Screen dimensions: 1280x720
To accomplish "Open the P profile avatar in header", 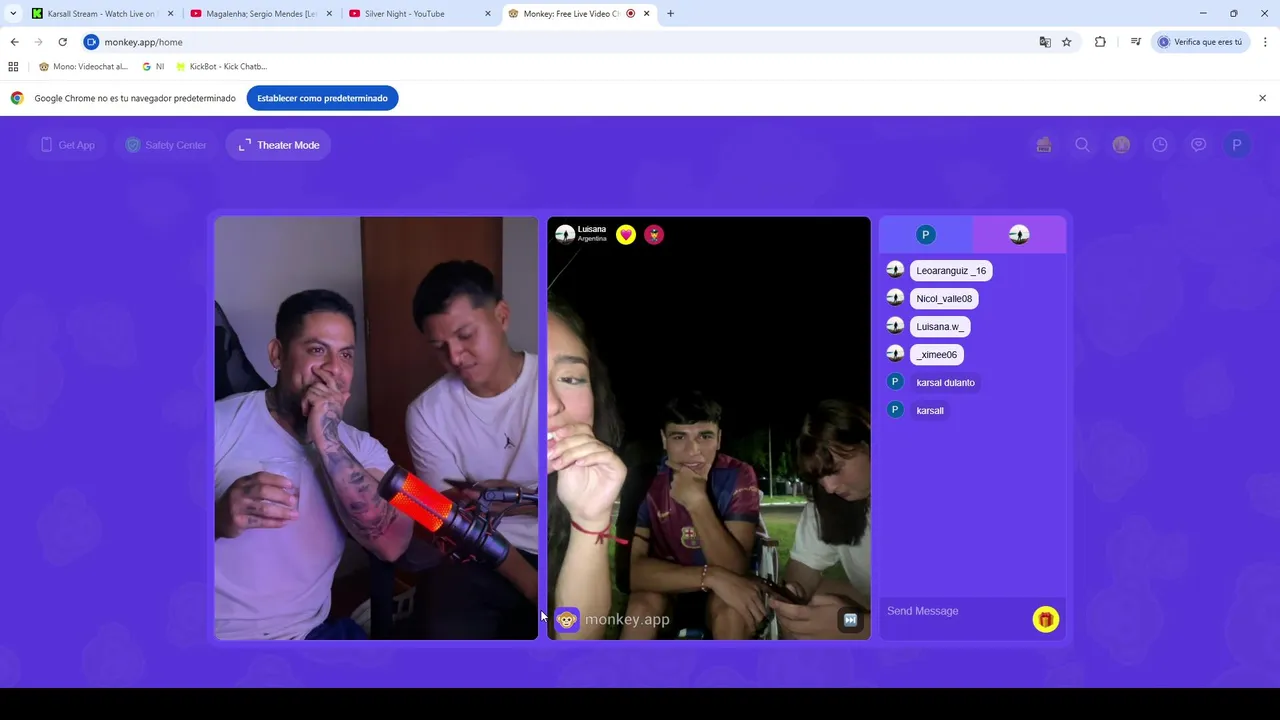I will pos(1237,145).
